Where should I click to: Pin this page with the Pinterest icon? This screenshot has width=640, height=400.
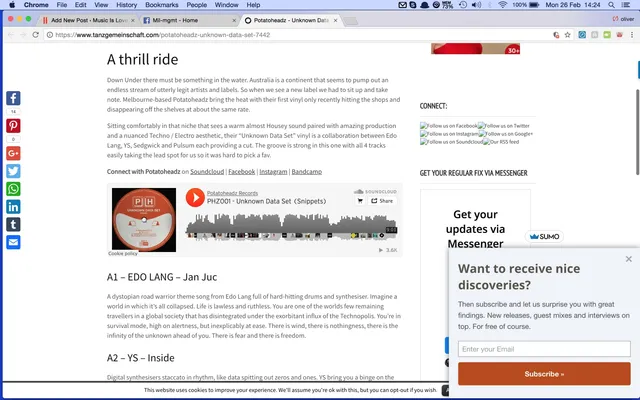13,126
